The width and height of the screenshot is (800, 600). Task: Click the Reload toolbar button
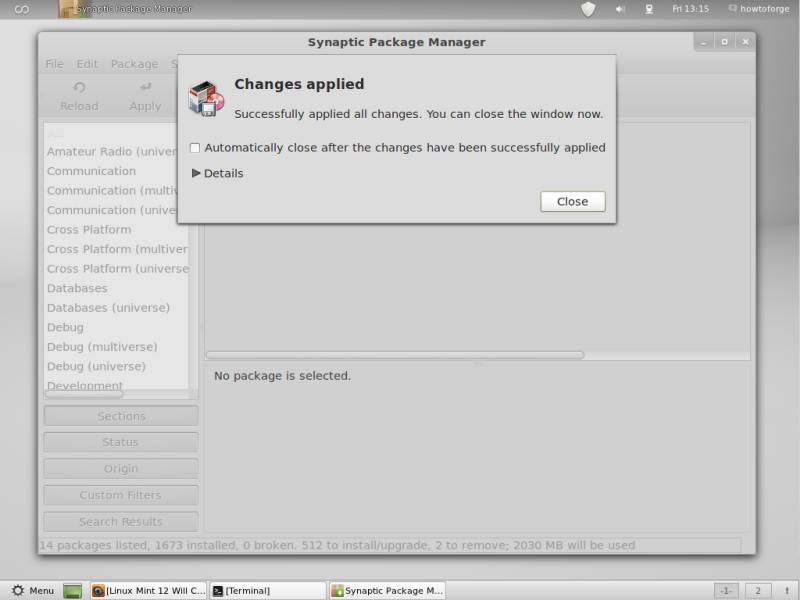point(79,96)
